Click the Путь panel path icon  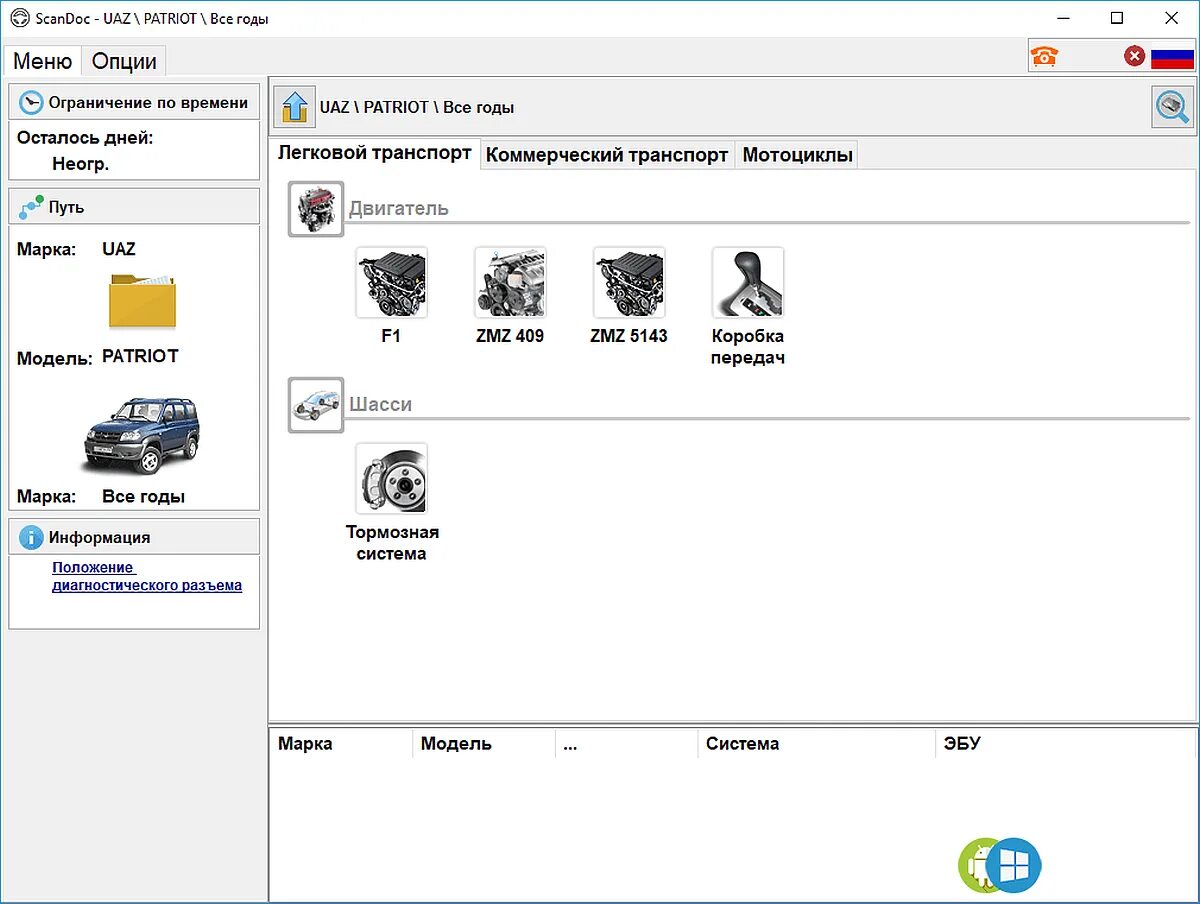[31, 207]
